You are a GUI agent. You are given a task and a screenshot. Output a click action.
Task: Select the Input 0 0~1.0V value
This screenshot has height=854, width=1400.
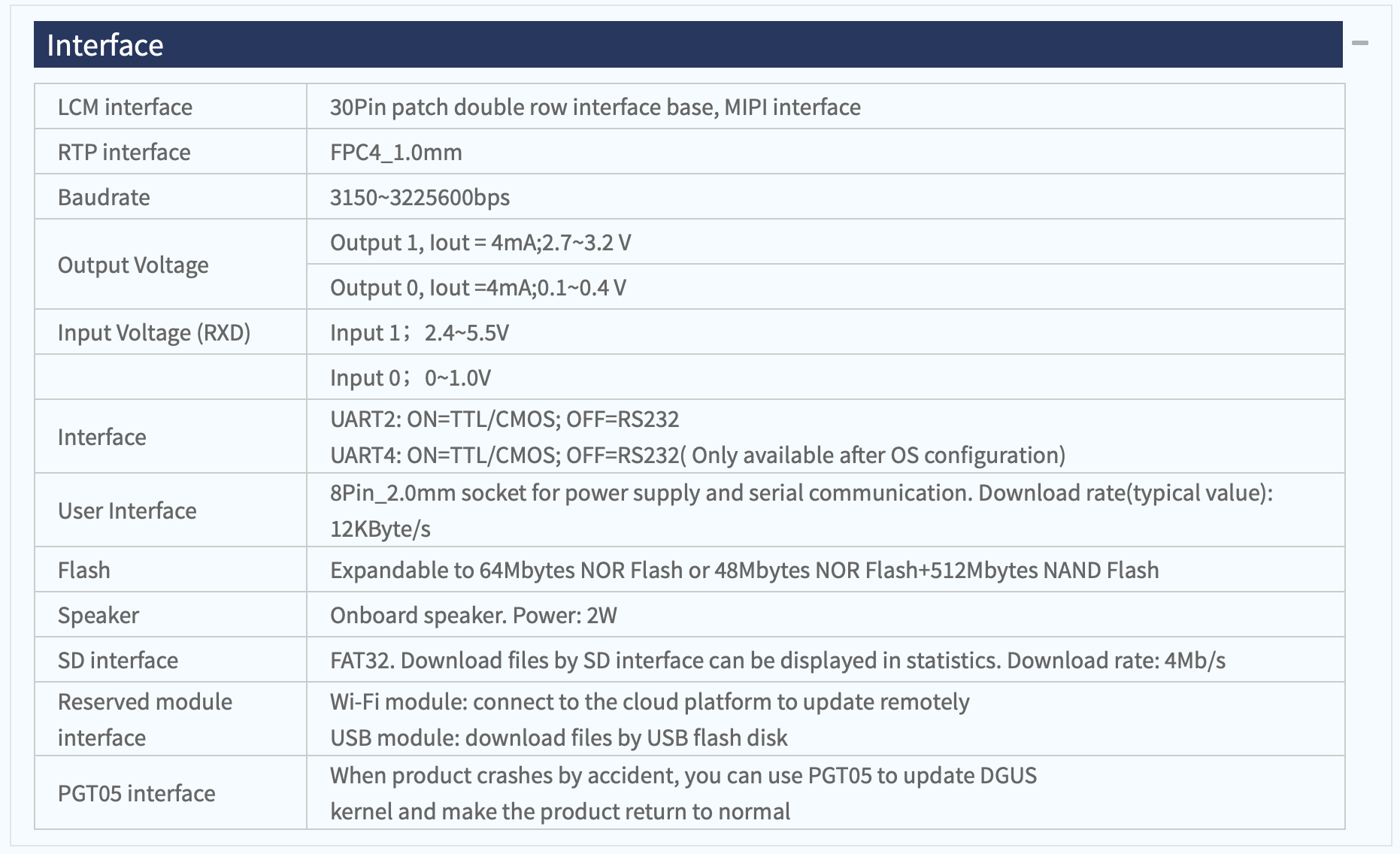[x=411, y=377]
